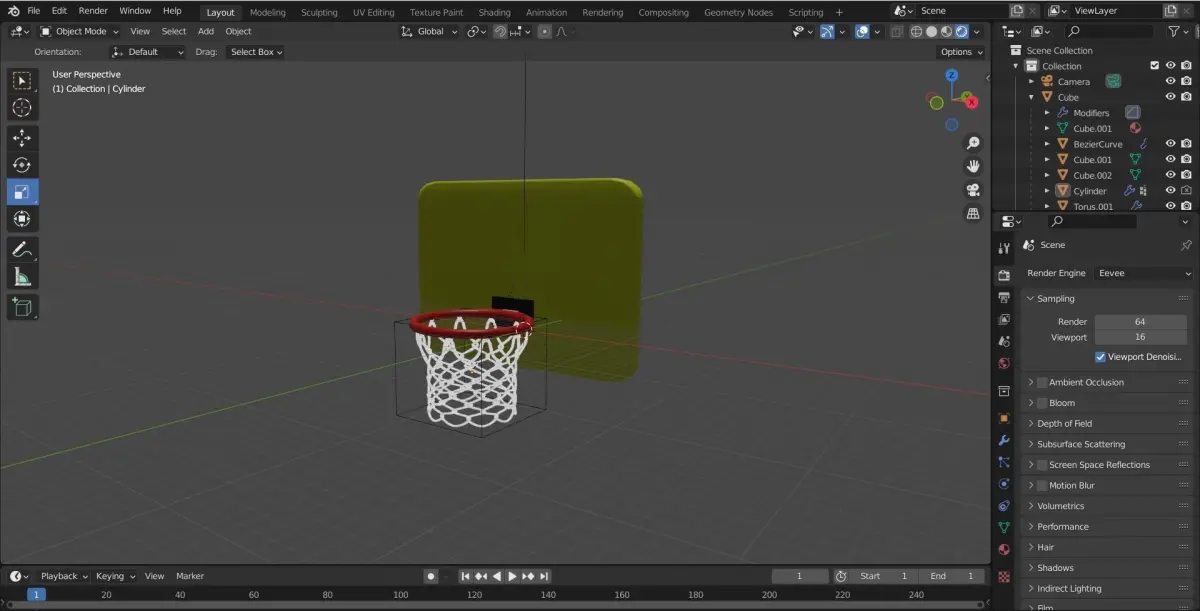The width and height of the screenshot is (1200, 611).
Task: Toggle Cylinder's render camera icon
Action: click(1186, 190)
